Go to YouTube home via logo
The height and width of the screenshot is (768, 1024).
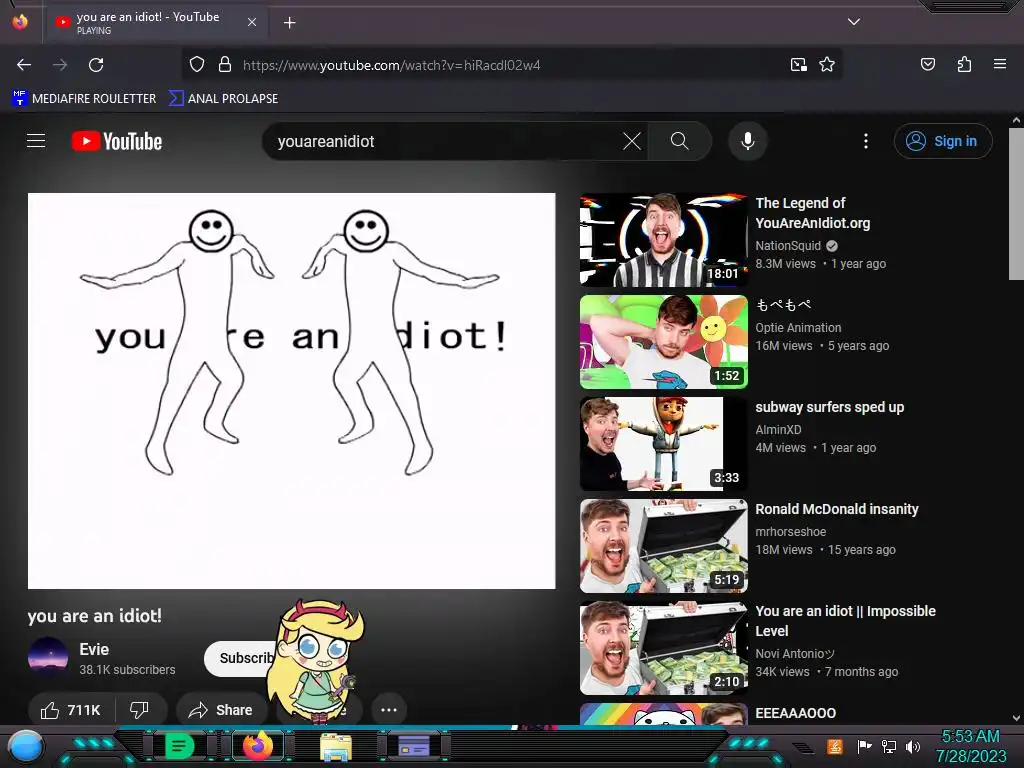[x=117, y=141]
